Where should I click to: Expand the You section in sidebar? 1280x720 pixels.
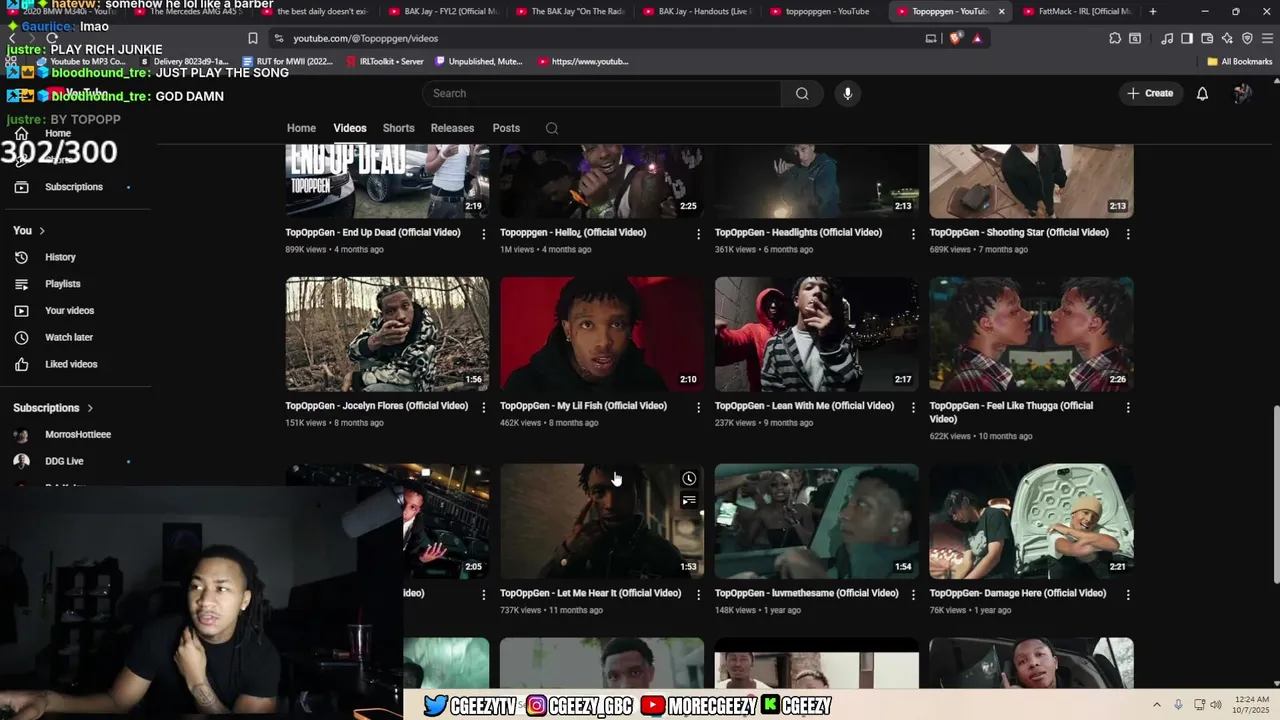(x=29, y=231)
